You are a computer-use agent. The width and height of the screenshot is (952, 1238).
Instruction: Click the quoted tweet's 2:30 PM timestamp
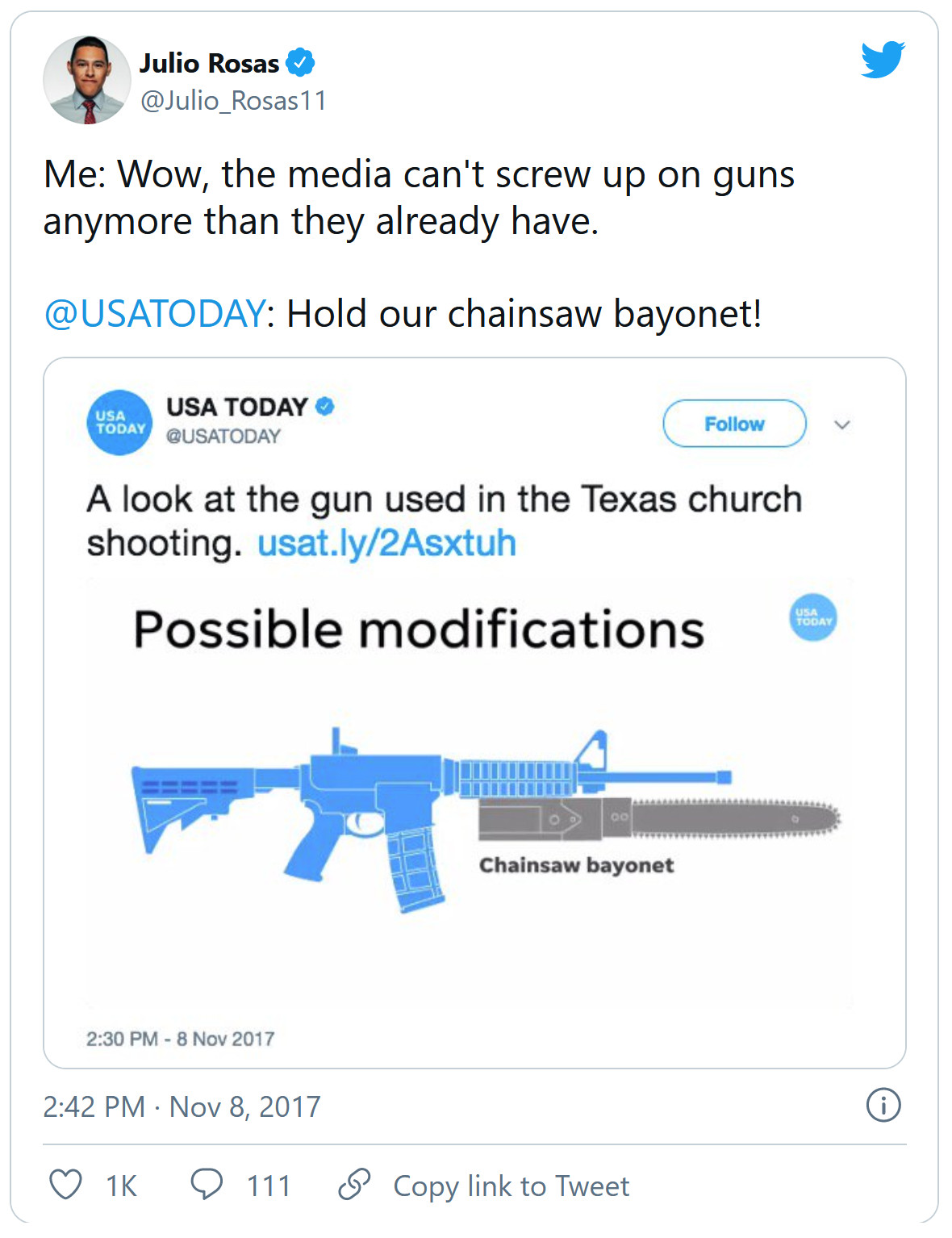click(x=181, y=1039)
